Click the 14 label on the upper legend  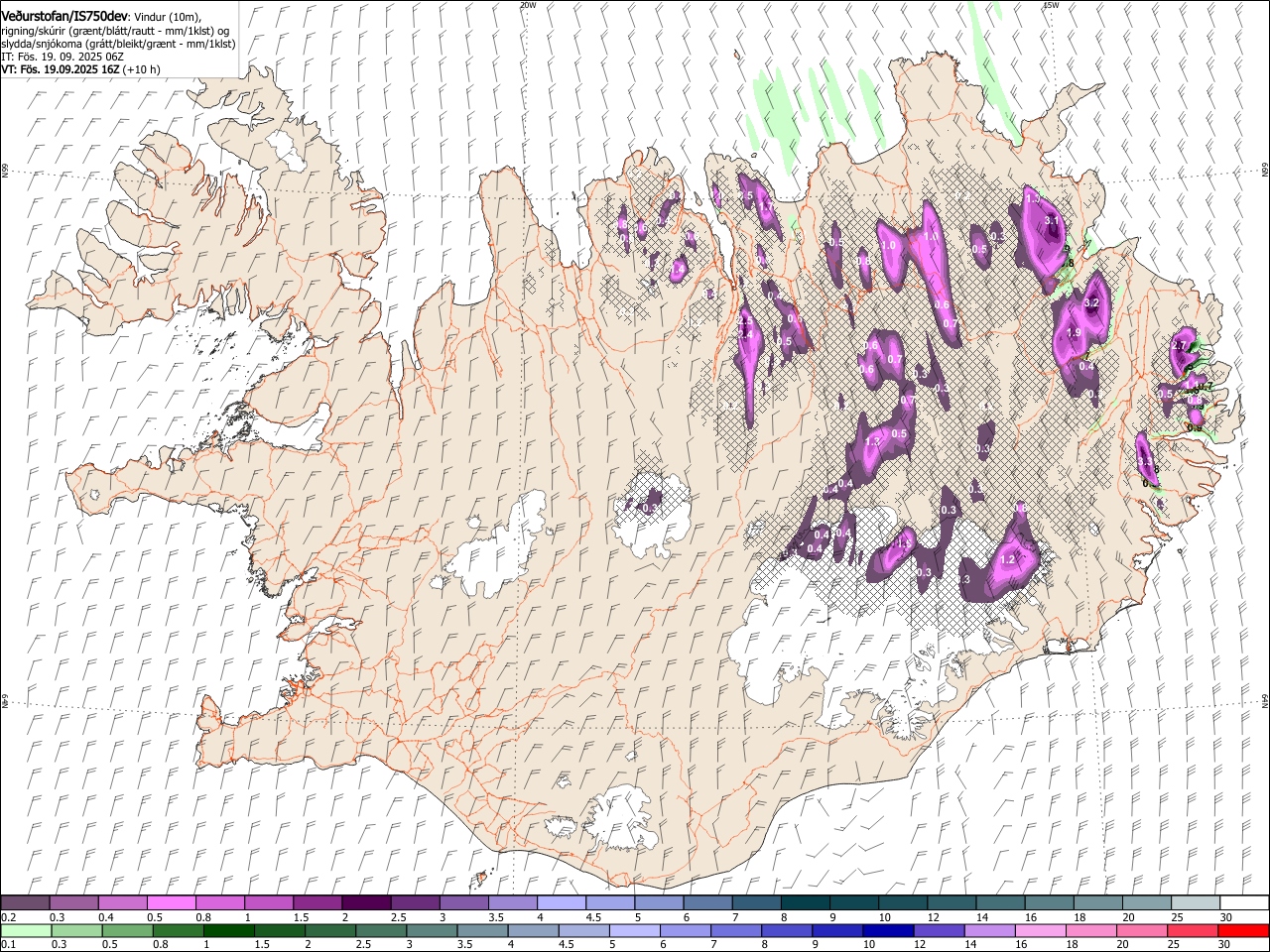point(981,917)
